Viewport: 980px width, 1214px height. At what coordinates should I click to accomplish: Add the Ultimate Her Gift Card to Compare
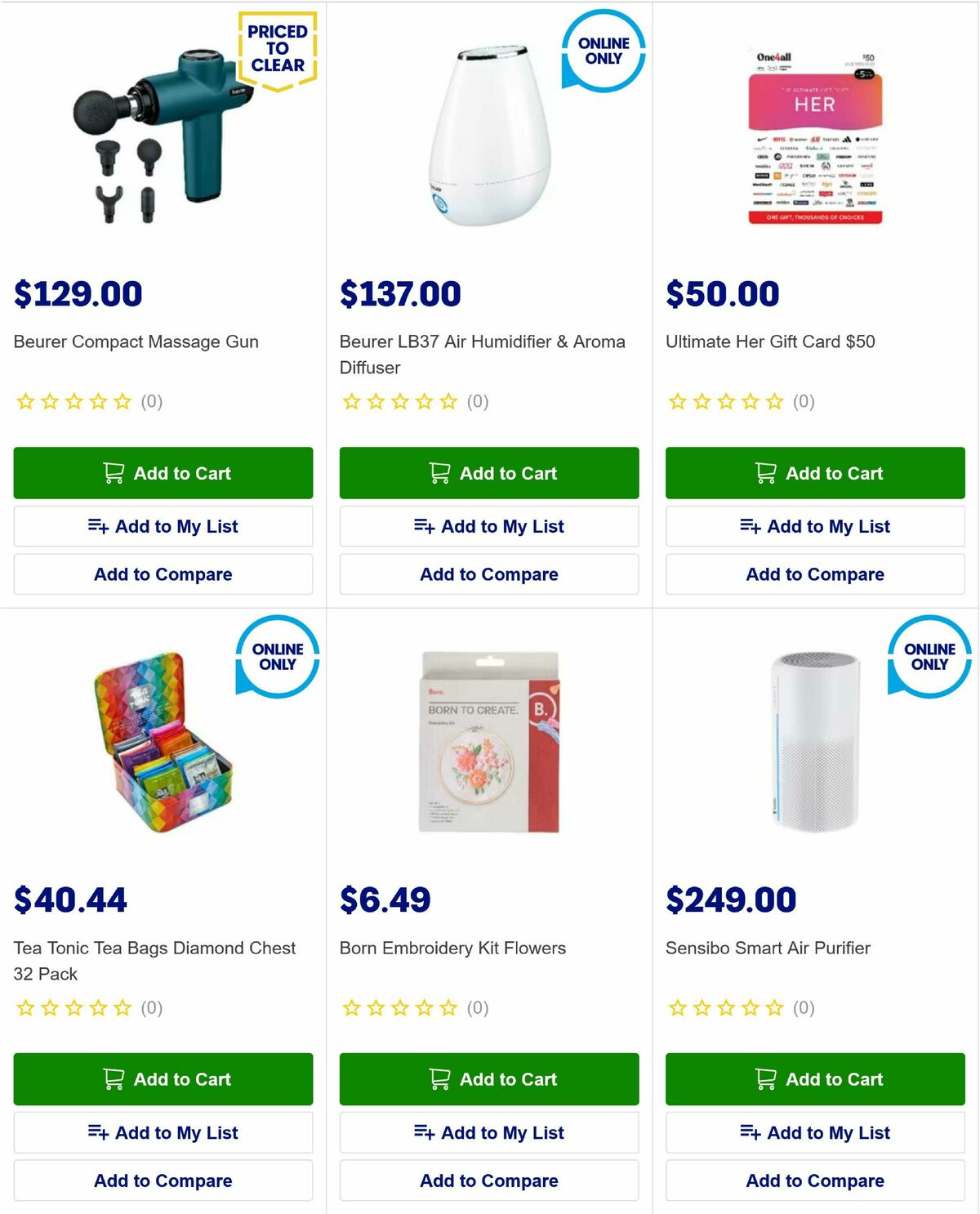pyautogui.click(x=814, y=574)
